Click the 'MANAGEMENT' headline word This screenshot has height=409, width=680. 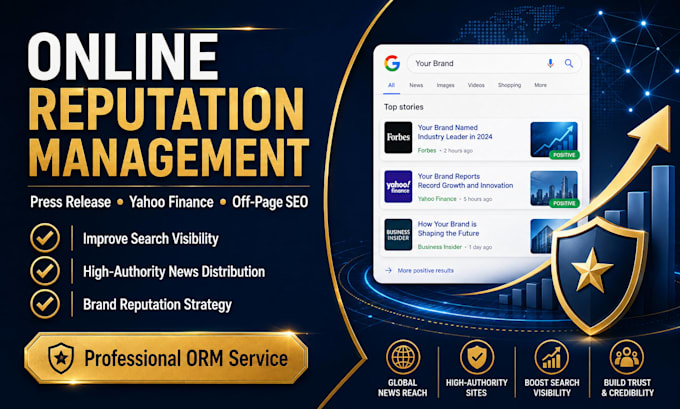pos(169,157)
